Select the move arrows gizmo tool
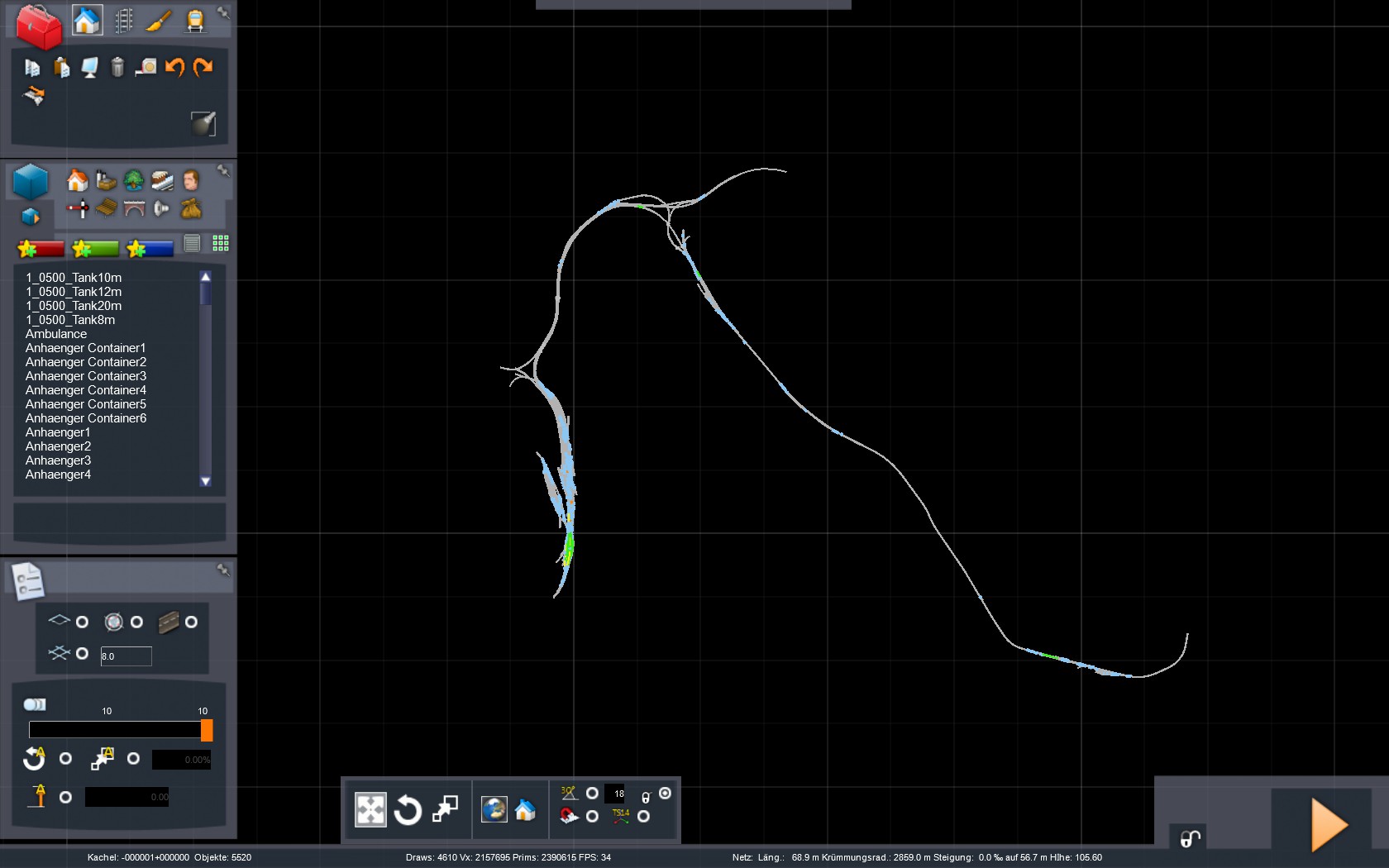The image size is (1389, 868). (370, 810)
